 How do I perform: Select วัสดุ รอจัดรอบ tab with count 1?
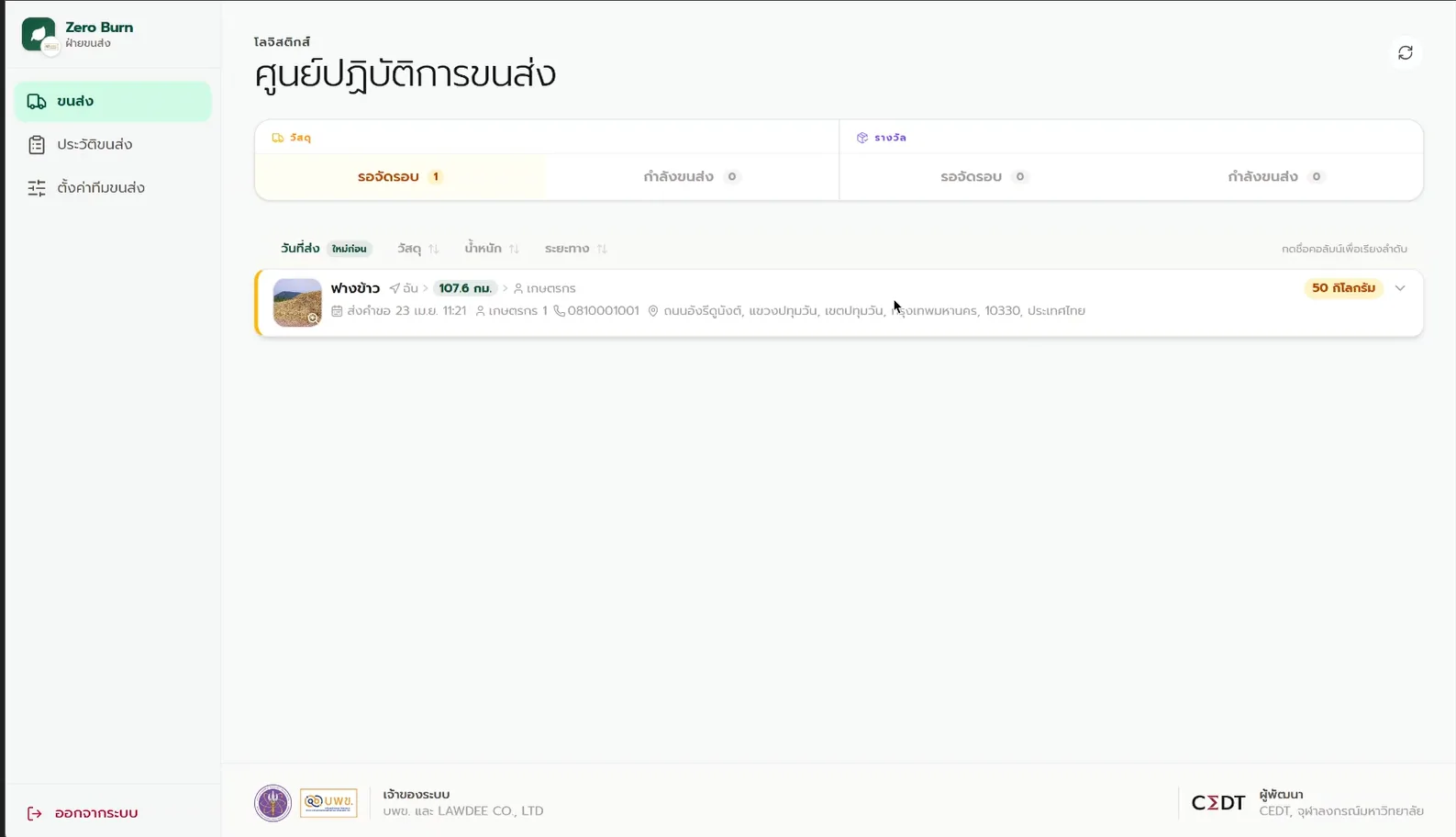(x=400, y=176)
